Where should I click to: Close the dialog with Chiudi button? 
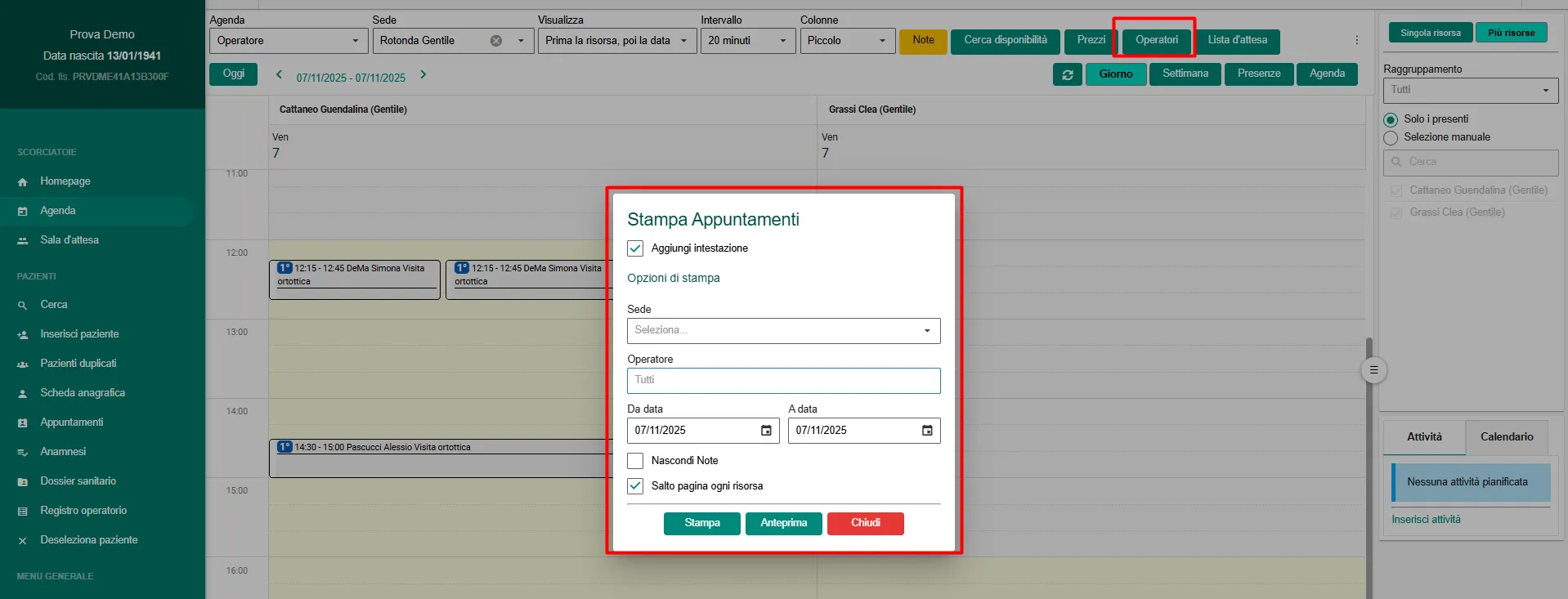point(865,524)
